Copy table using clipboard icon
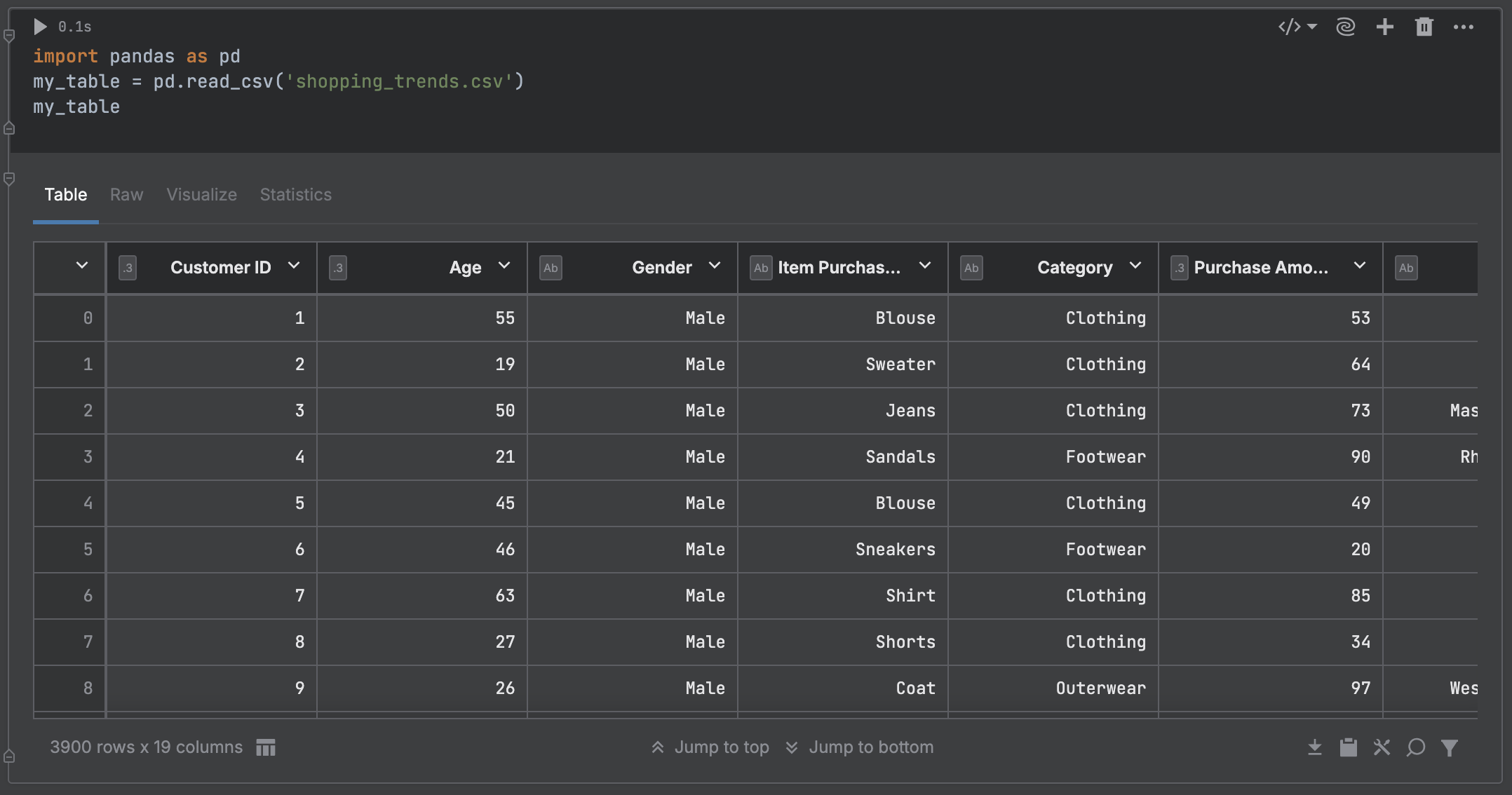The width and height of the screenshot is (1512, 795). 1348,747
